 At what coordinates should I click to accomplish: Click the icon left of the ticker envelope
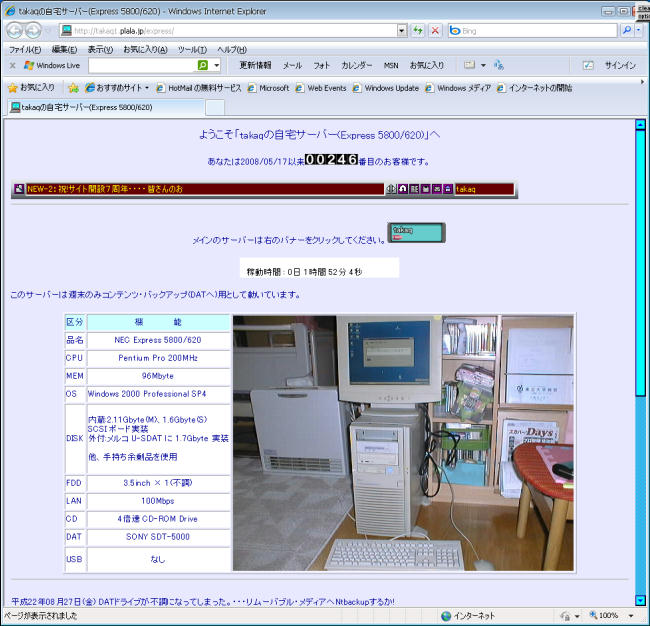pyautogui.click(x=425, y=189)
